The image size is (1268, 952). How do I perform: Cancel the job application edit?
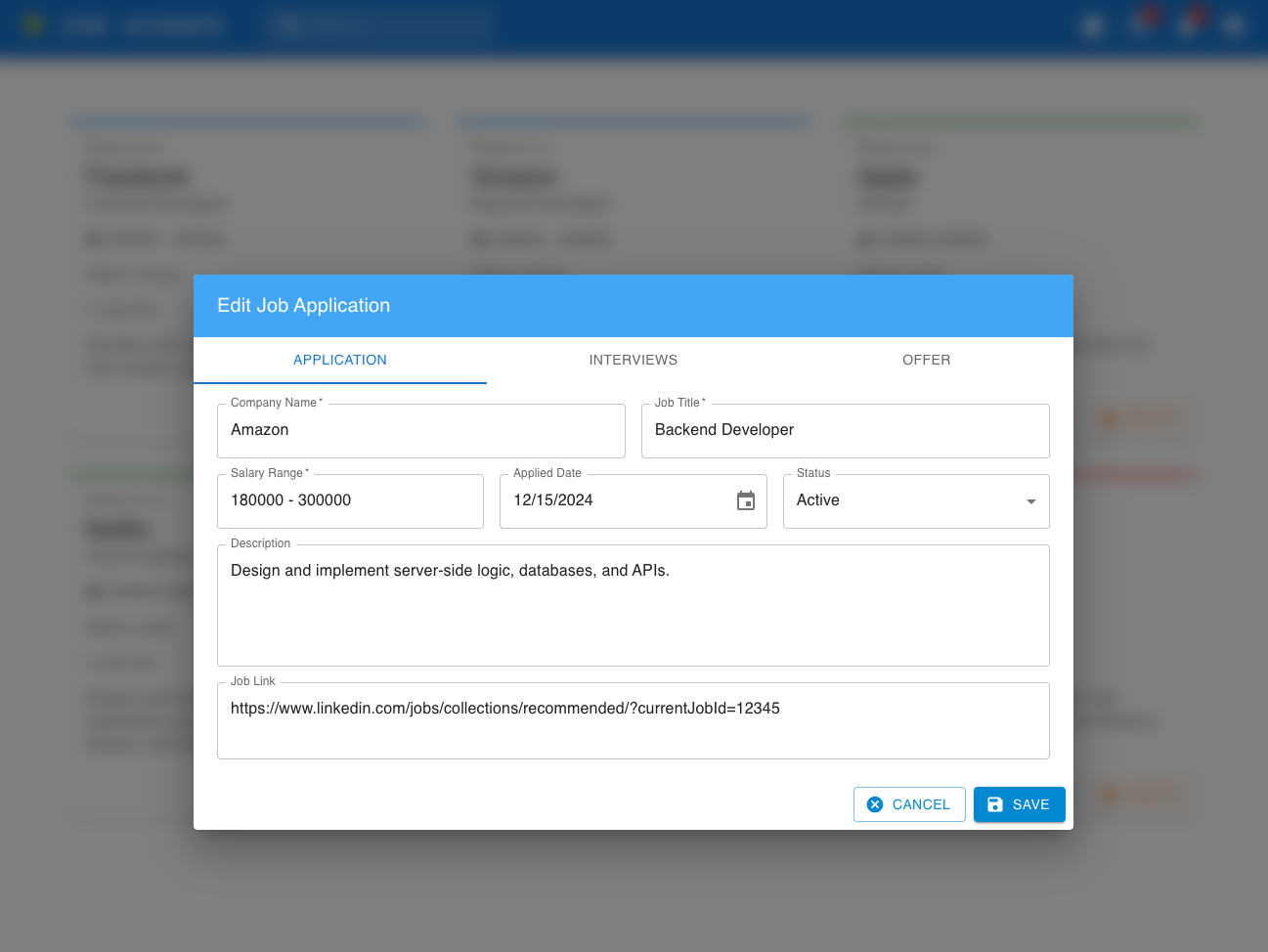(x=909, y=804)
